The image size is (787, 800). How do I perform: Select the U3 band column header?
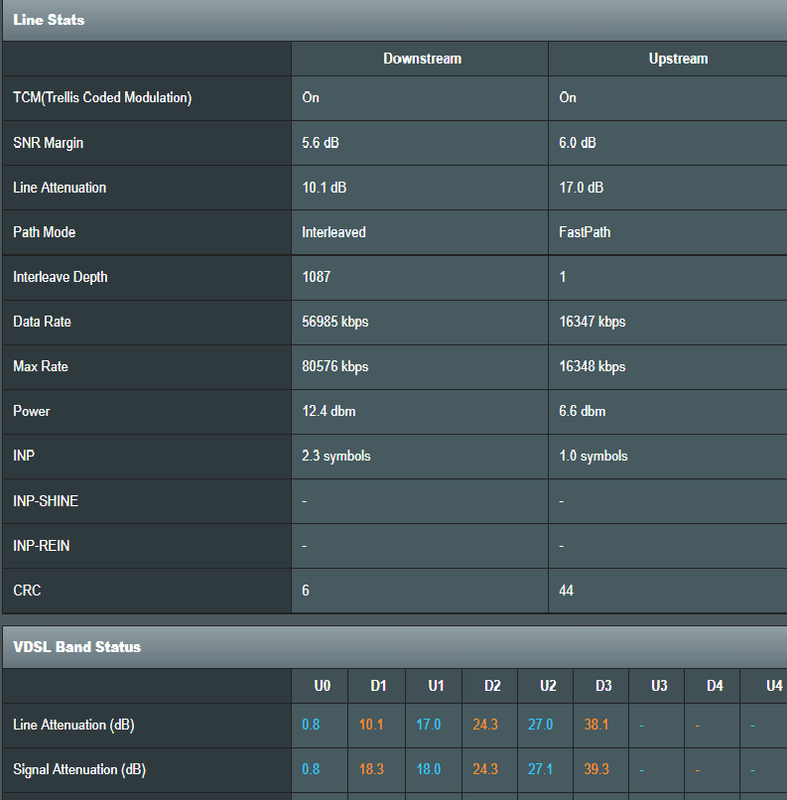659,686
